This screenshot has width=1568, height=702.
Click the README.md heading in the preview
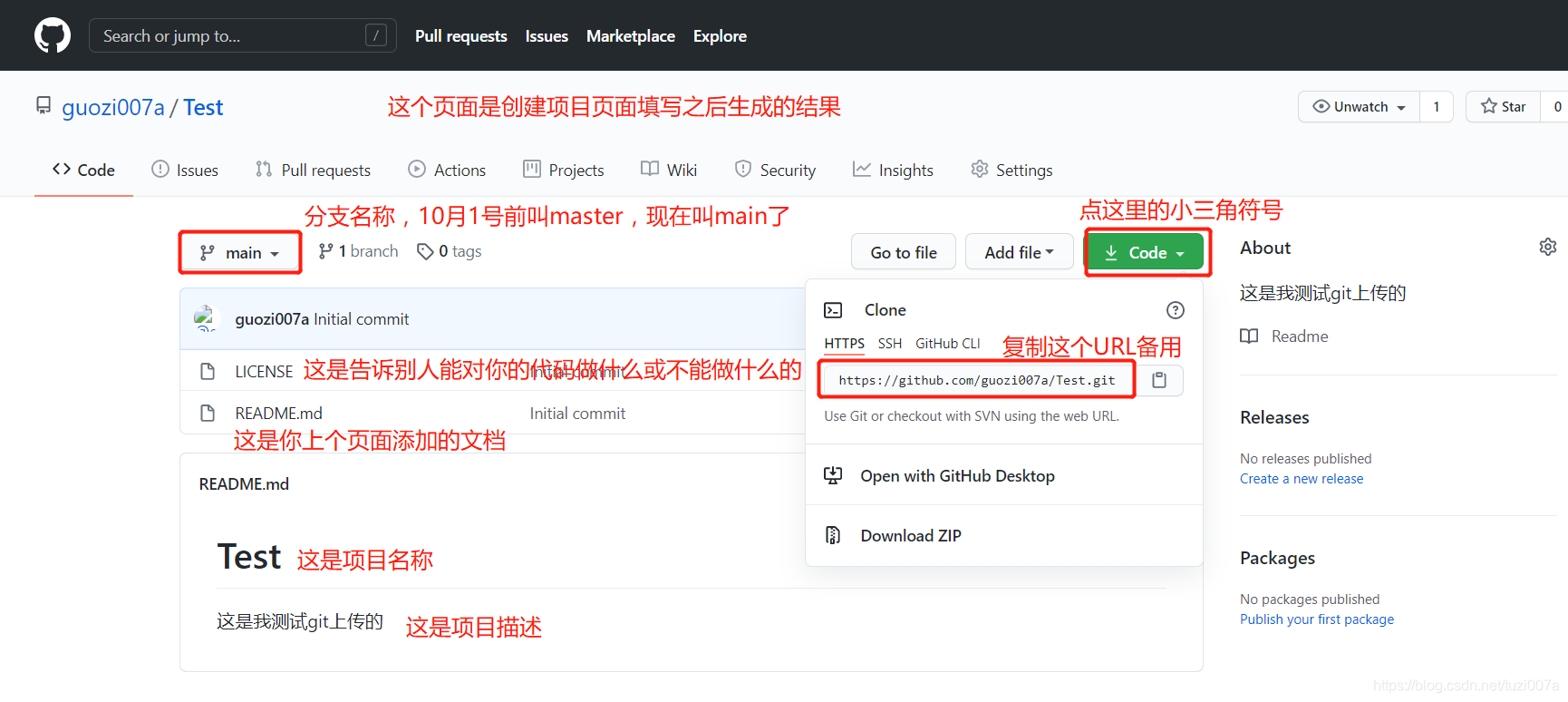click(x=244, y=484)
